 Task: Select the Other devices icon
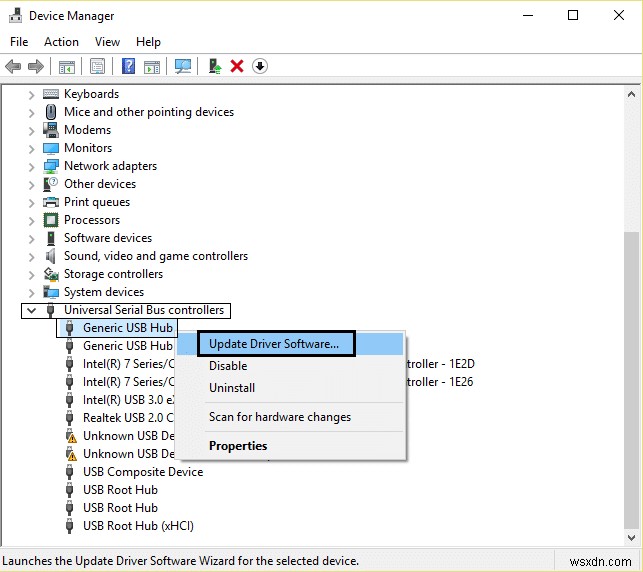pyautogui.click(x=50, y=184)
